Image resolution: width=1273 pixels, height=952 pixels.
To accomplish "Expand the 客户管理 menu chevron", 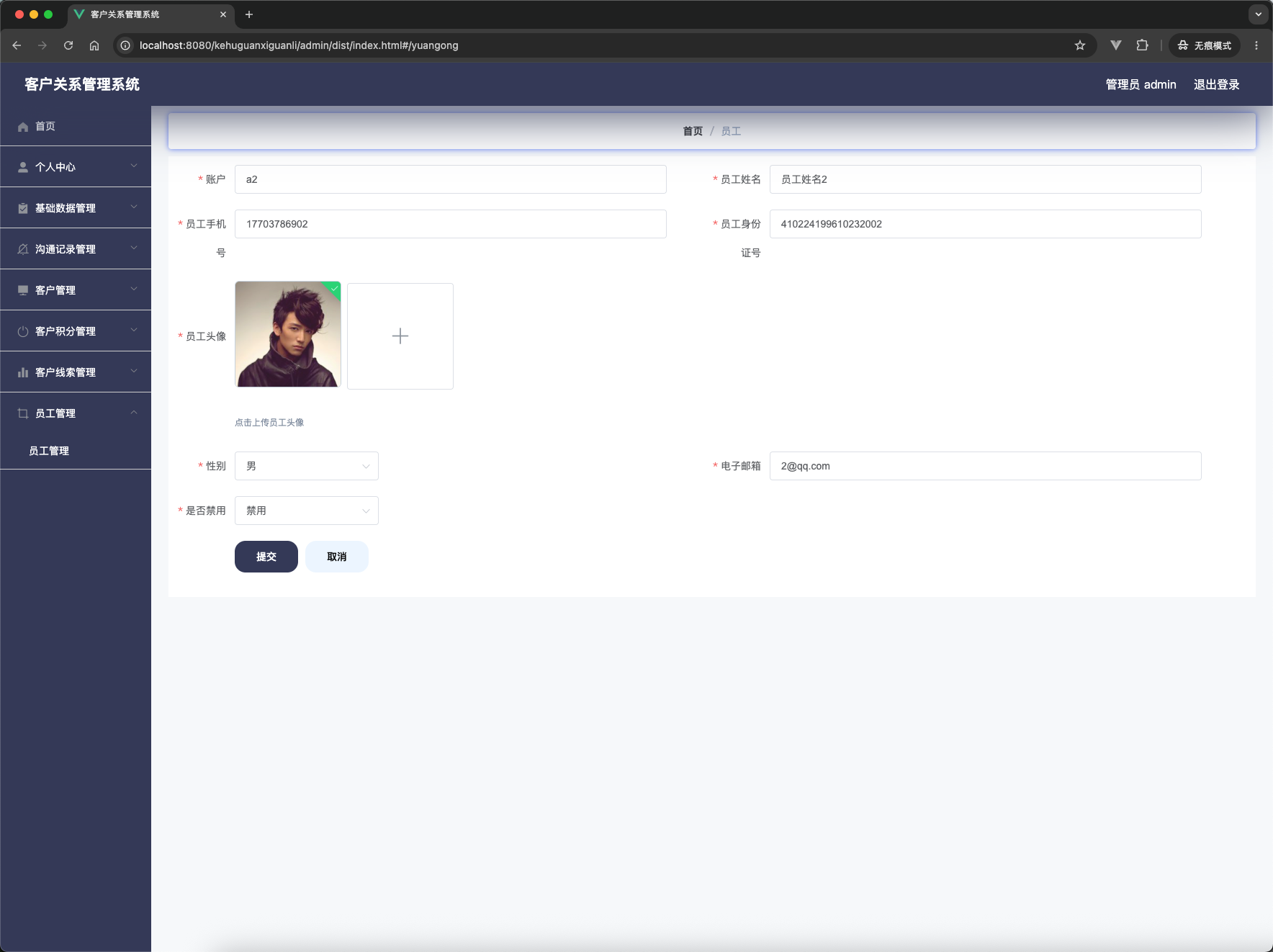I will click(x=134, y=289).
